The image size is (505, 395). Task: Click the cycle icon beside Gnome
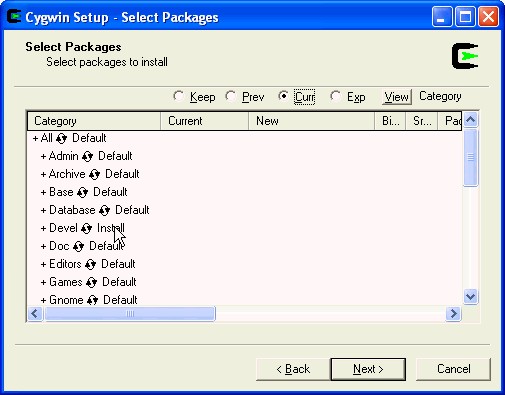pos(92,300)
